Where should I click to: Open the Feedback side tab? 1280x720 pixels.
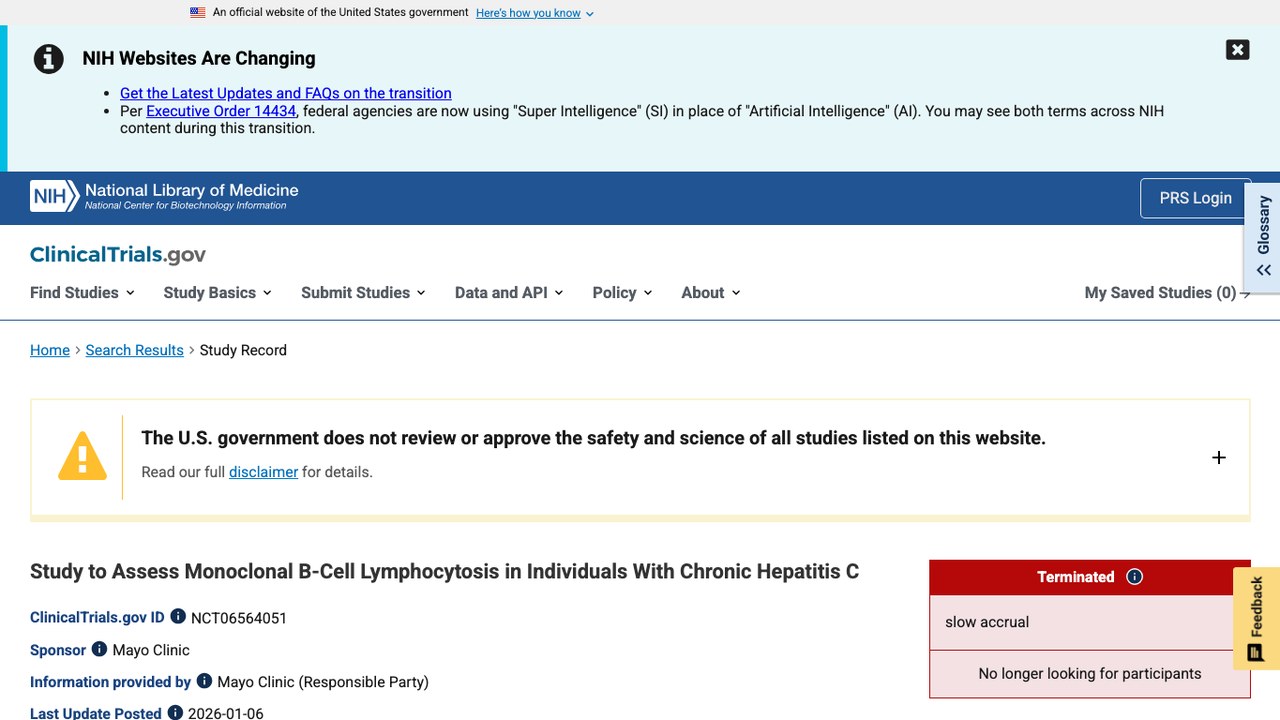pyautogui.click(x=1256, y=619)
